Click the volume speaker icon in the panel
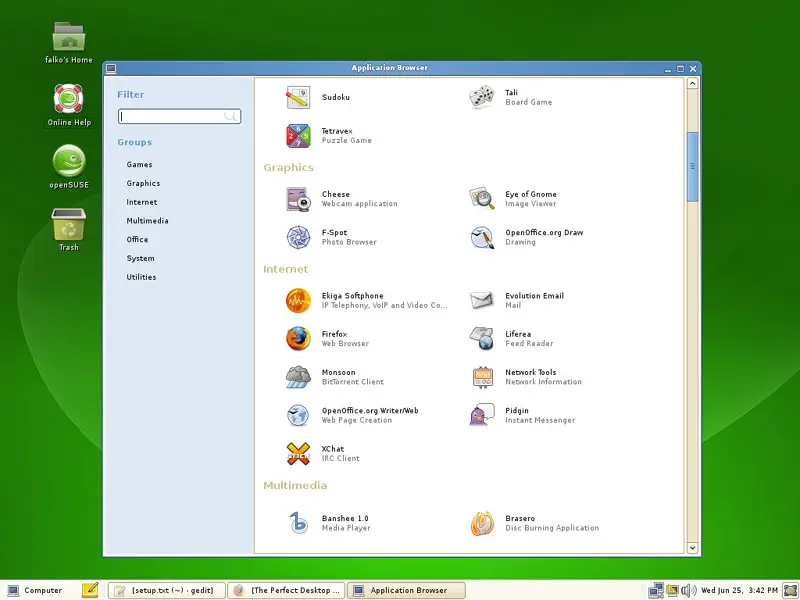Image resolution: width=800 pixels, height=600 pixels. (689, 590)
